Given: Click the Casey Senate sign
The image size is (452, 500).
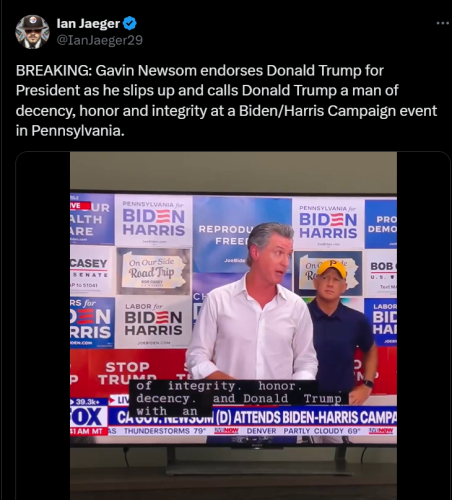Looking at the screenshot, I should coord(89,271).
